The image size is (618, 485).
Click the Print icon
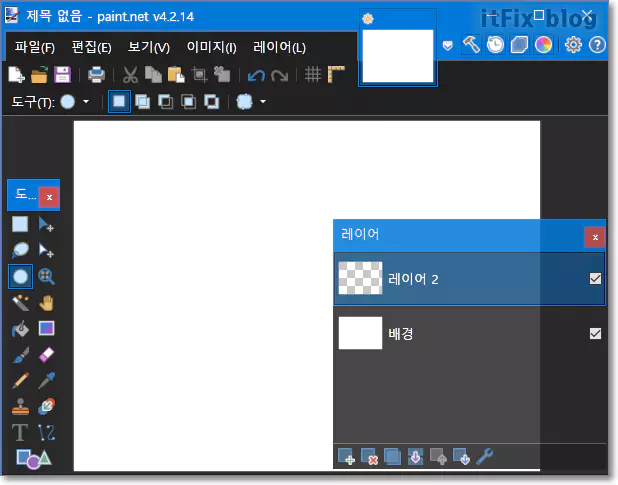pyautogui.click(x=97, y=74)
